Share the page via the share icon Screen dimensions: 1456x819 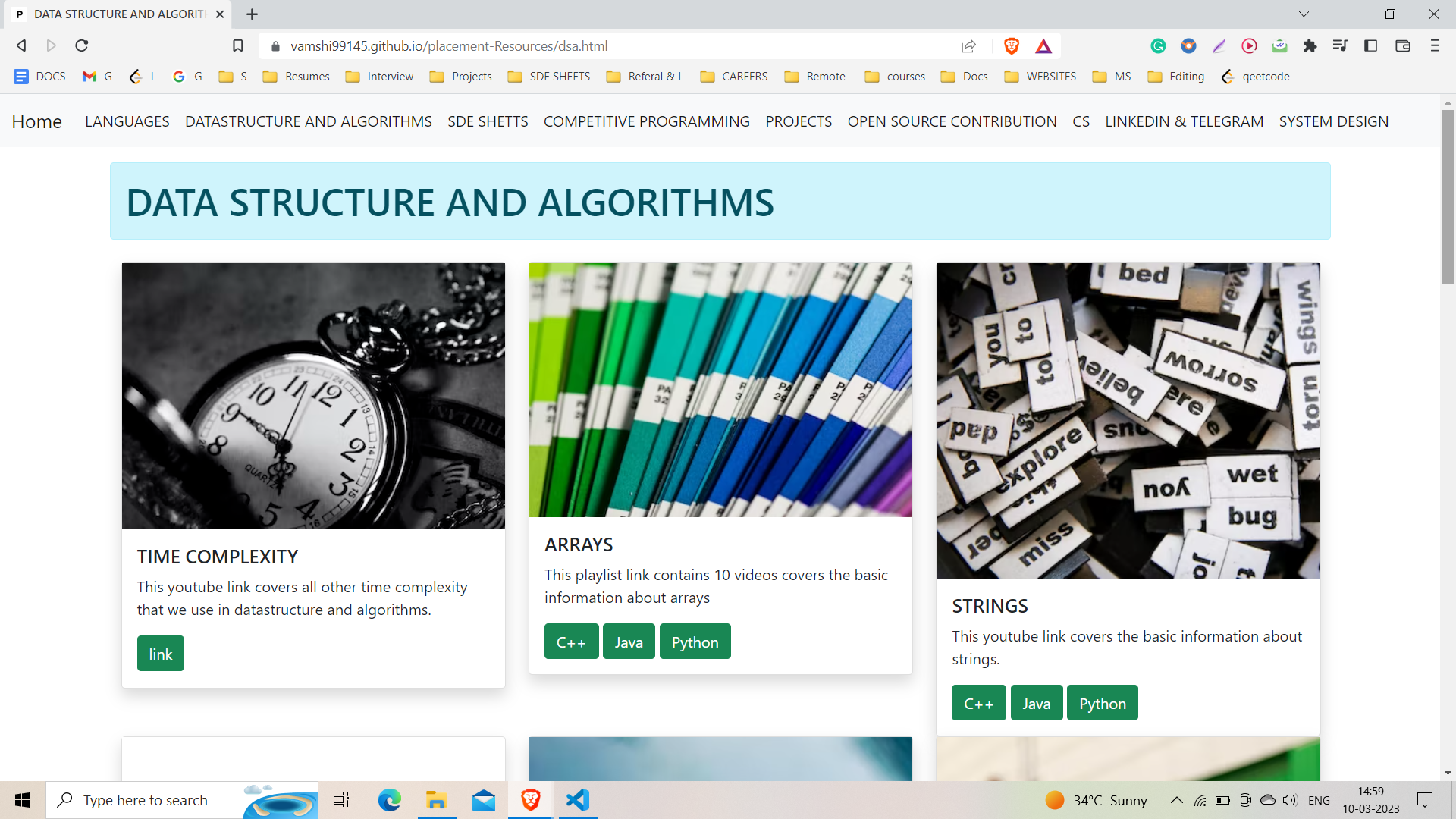click(x=968, y=46)
